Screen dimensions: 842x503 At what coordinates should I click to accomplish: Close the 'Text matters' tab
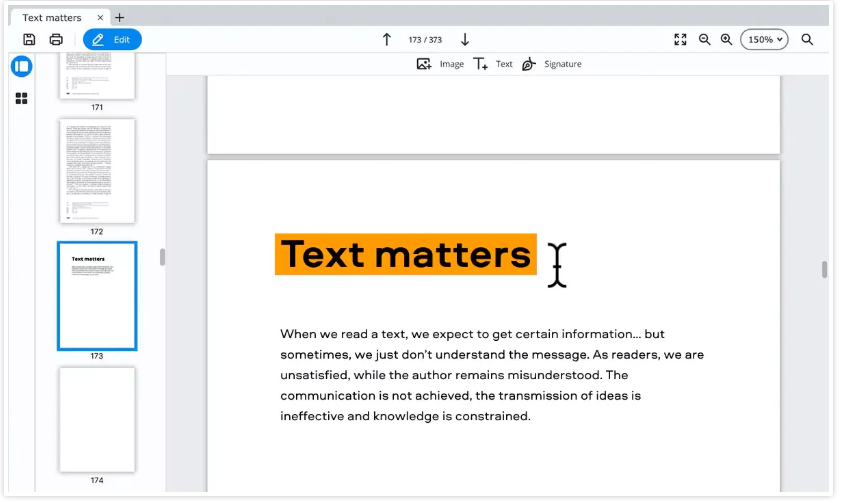[100, 18]
